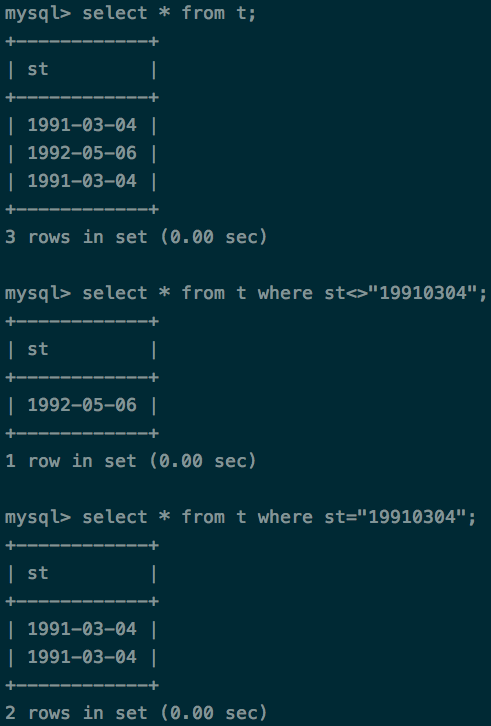Click the query containing st<>"19910304"

coord(285,293)
